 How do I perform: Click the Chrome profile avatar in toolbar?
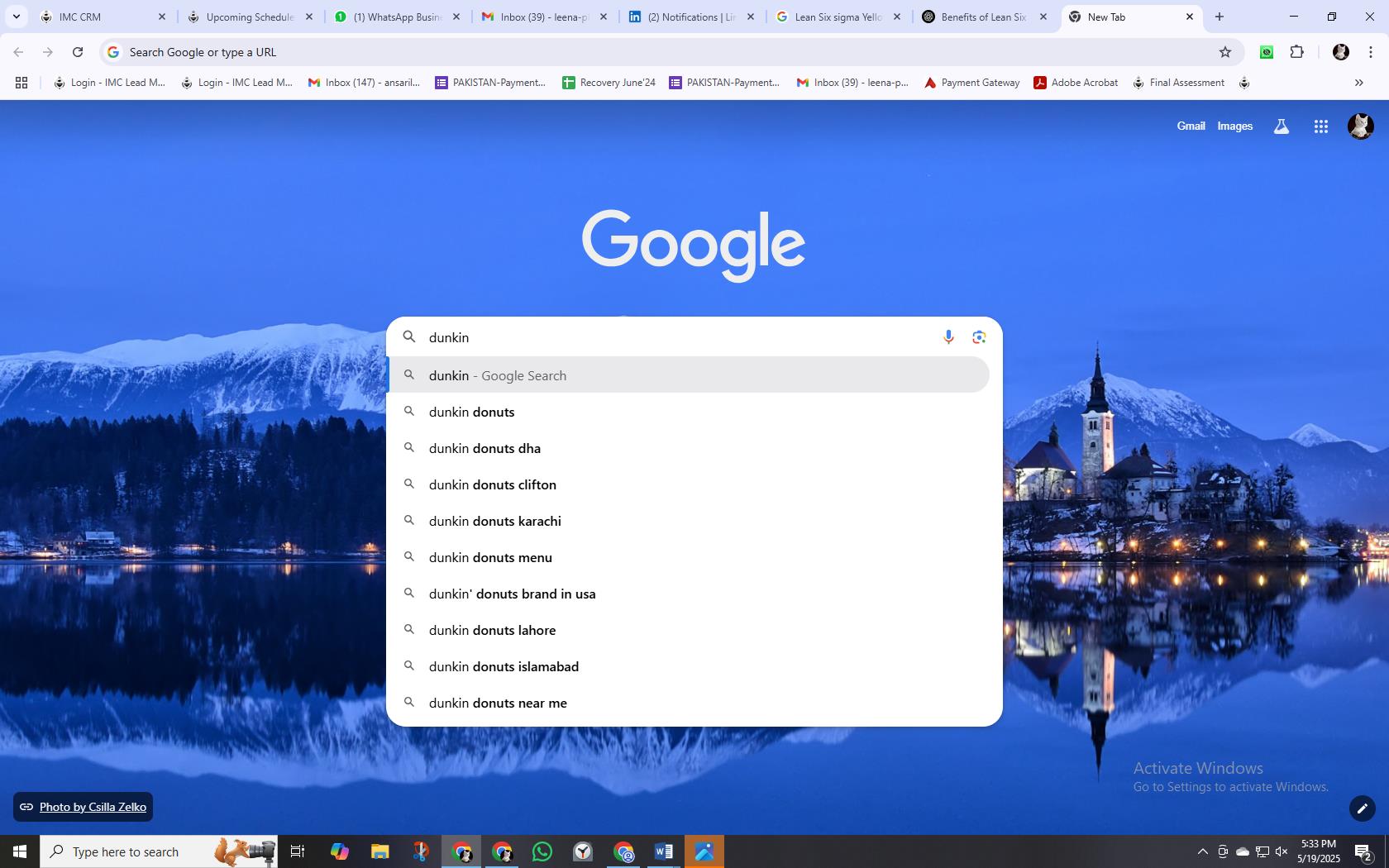[1341, 52]
